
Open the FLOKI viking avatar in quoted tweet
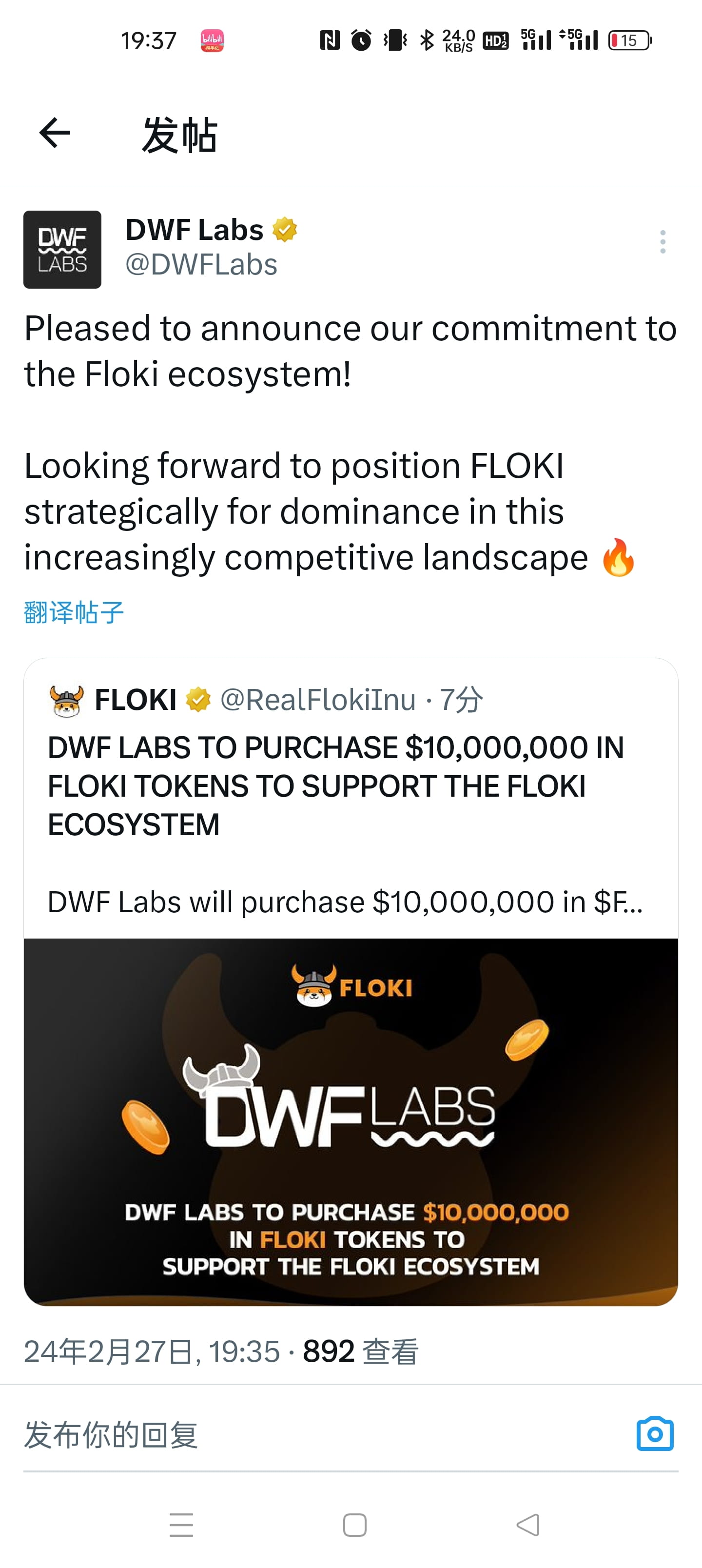(66, 700)
